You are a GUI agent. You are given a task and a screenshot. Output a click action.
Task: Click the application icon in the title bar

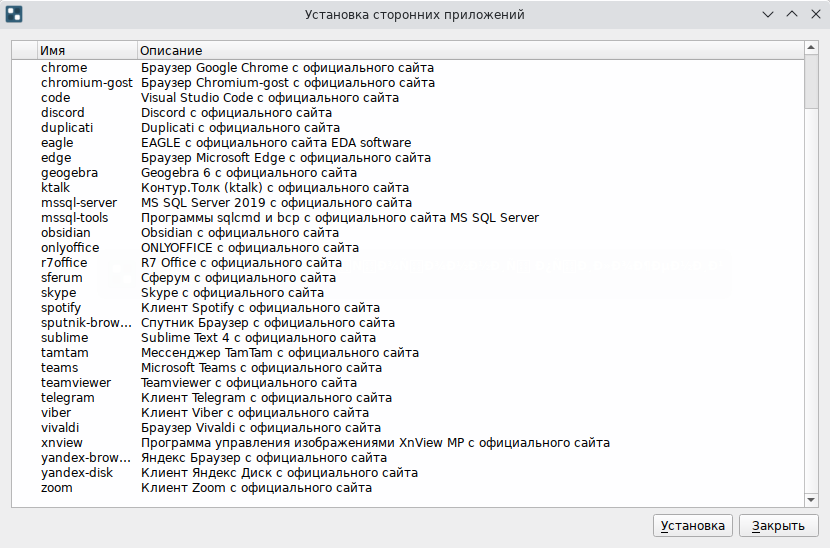pos(14,15)
